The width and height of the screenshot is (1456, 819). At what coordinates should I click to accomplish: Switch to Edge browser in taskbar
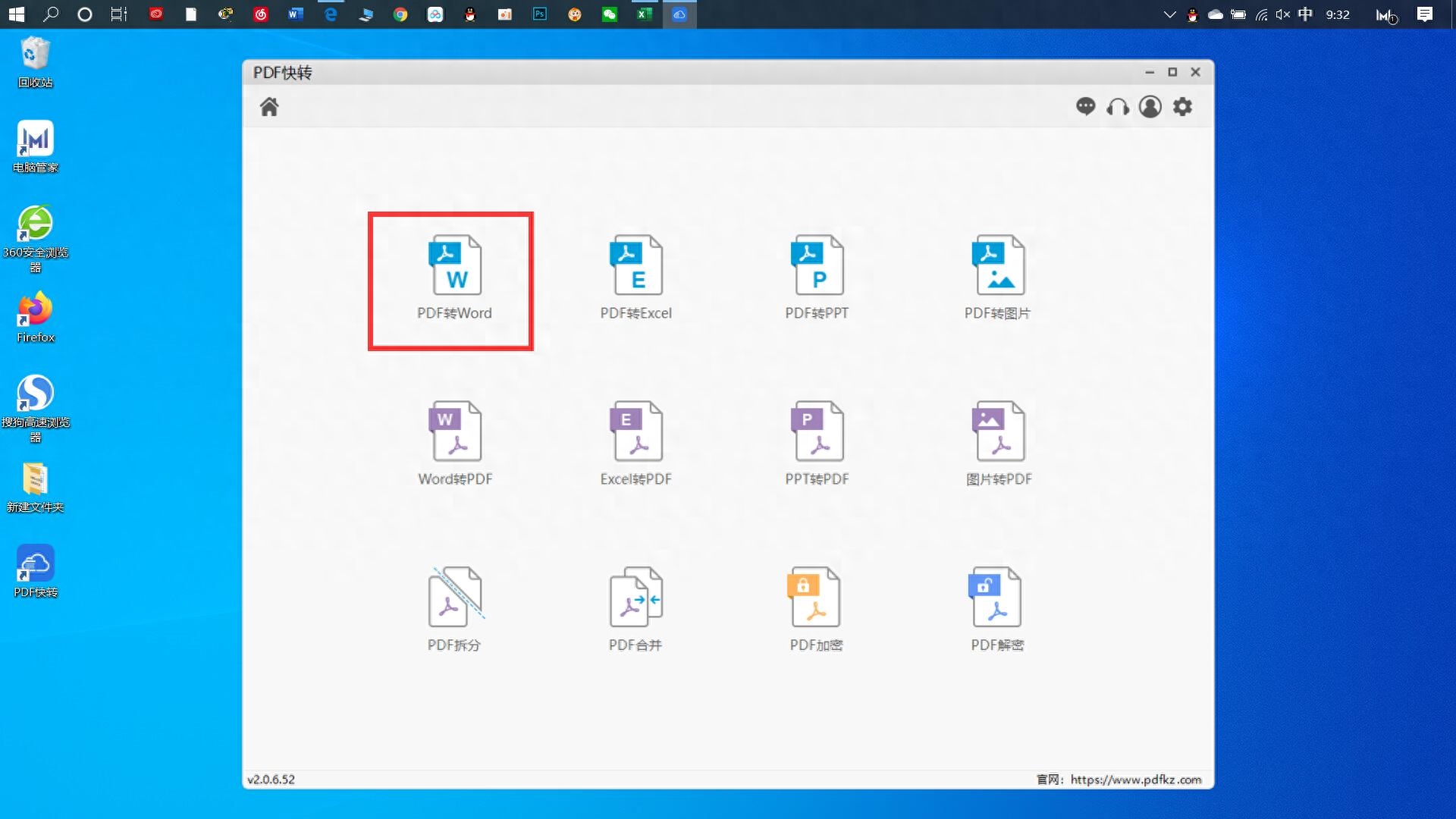tap(331, 14)
